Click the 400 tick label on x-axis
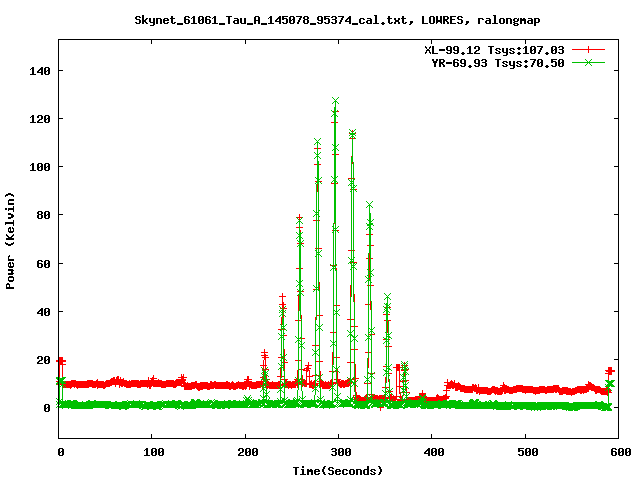 (431, 453)
